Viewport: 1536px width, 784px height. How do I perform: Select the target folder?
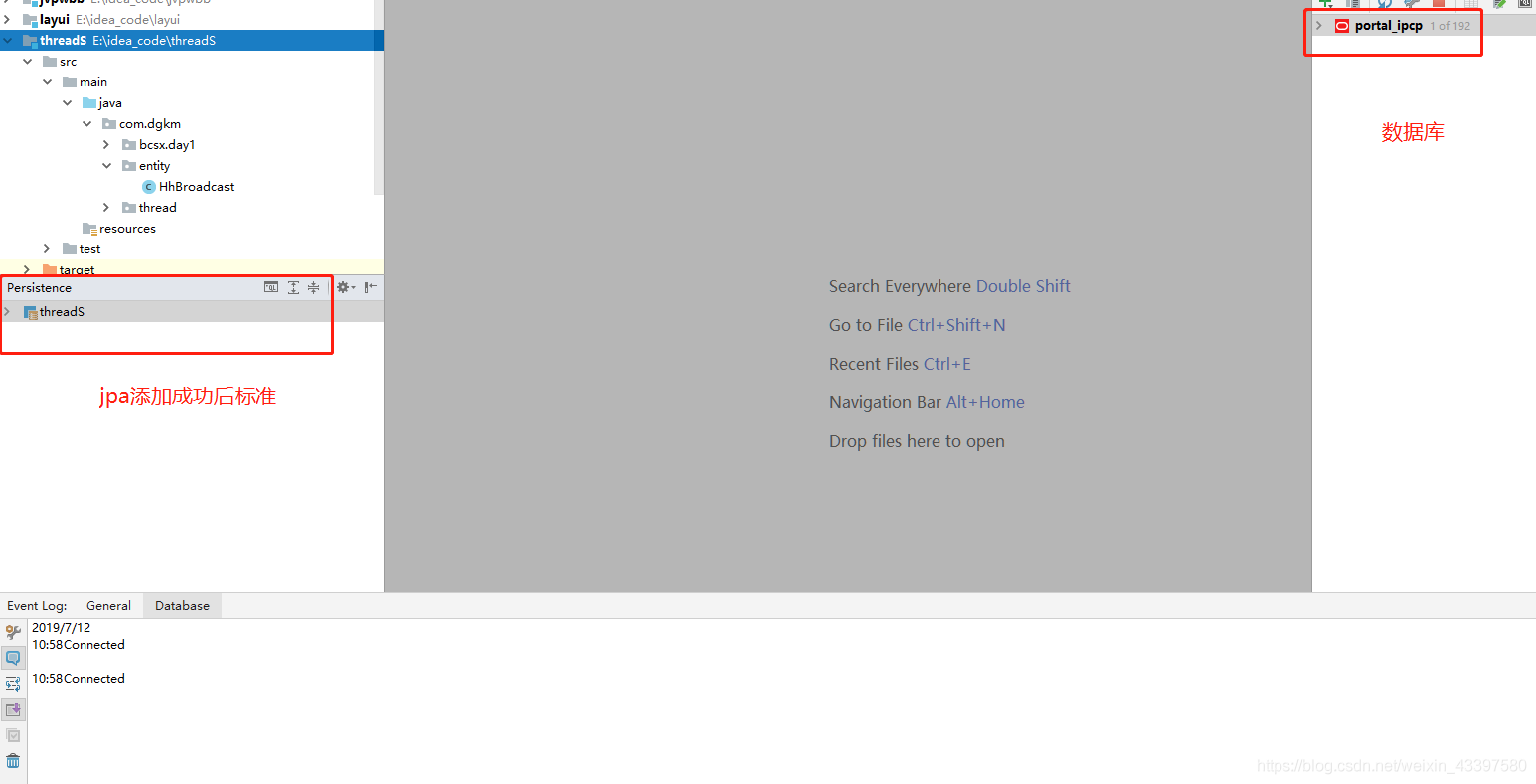(x=77, y=269)
